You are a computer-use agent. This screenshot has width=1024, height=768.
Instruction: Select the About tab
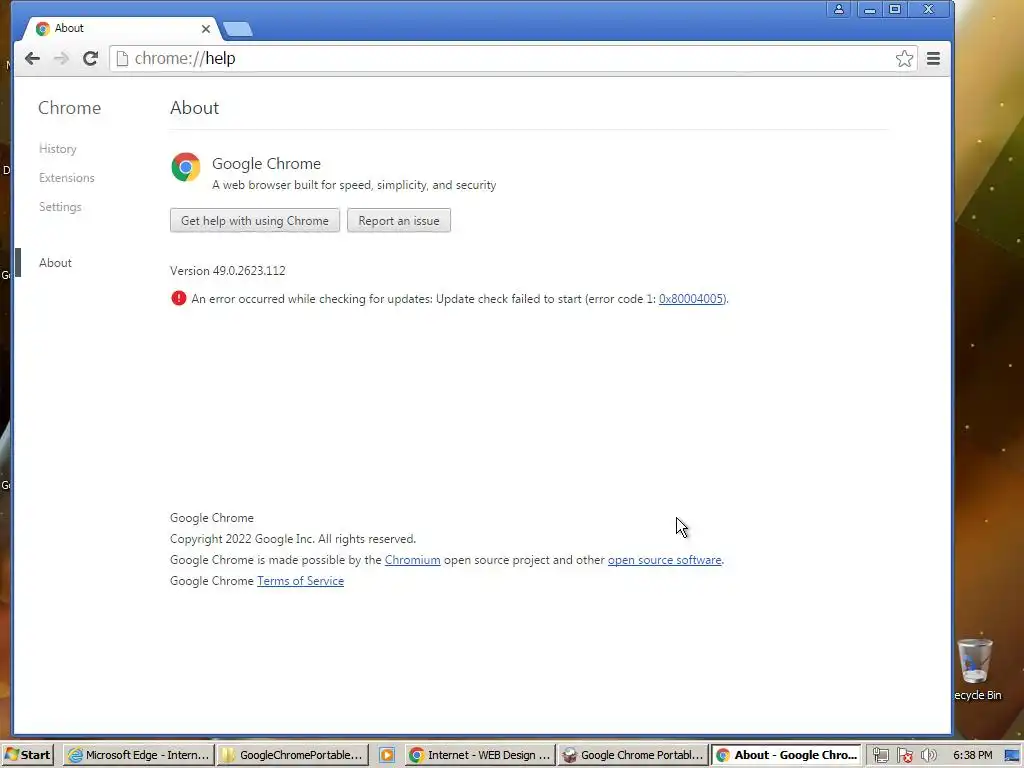tap(121, 29)
